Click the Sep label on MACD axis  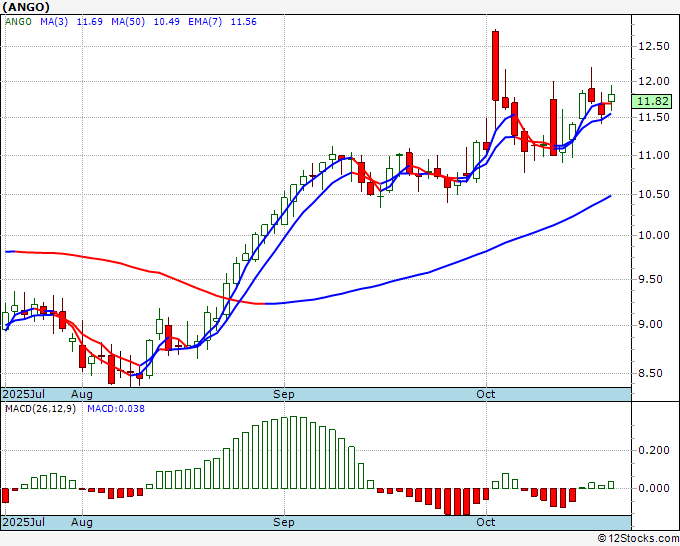tap(284, 522)
